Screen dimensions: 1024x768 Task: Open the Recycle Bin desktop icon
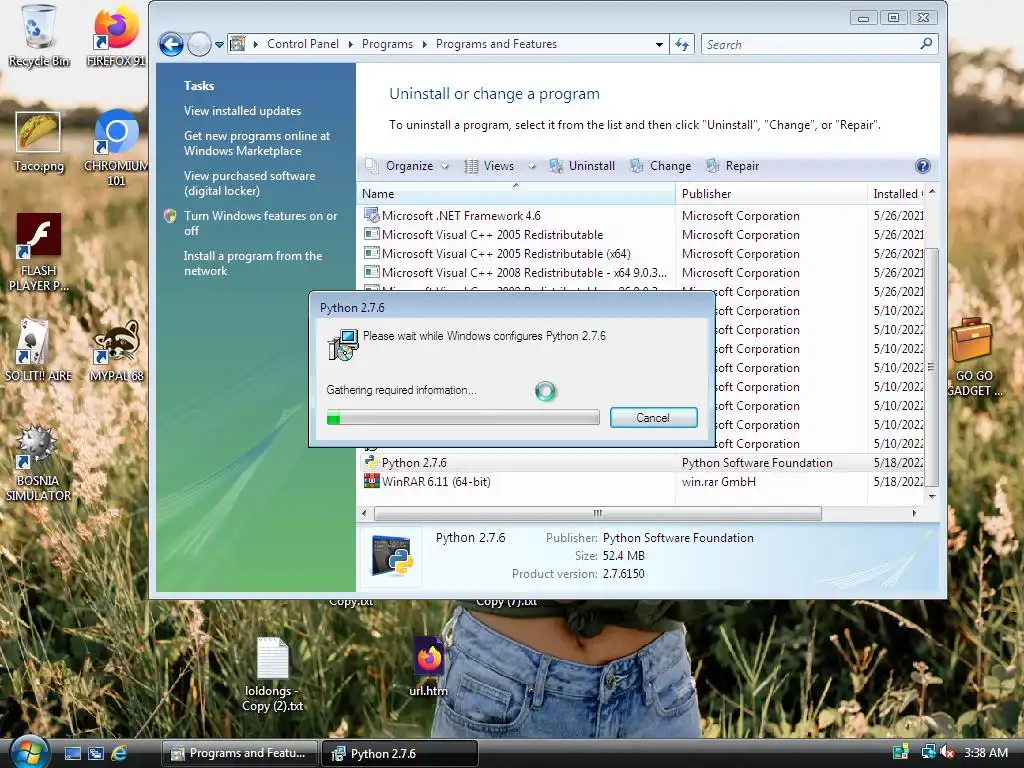click(39, 36)
